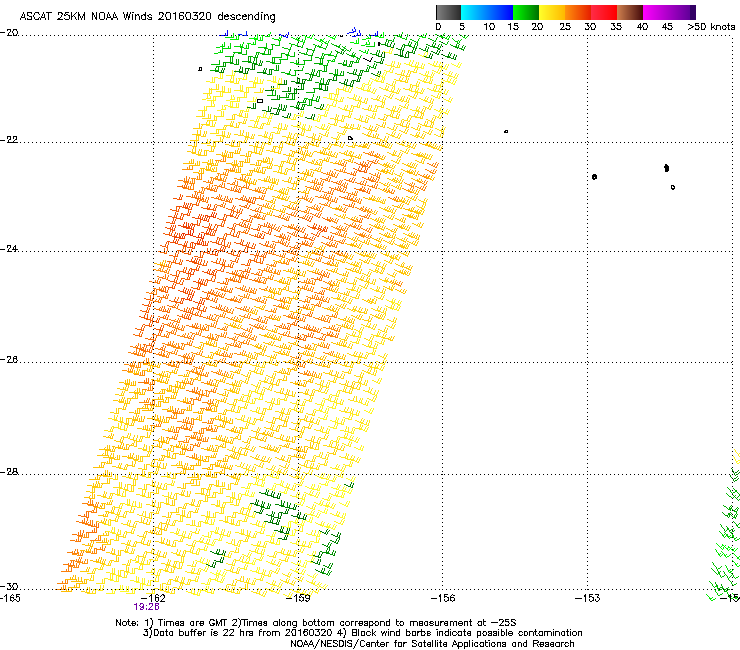Select the blue 10-15 knots legend segment
The height and width of the screenshot is (650, 740).
[500, 12]
